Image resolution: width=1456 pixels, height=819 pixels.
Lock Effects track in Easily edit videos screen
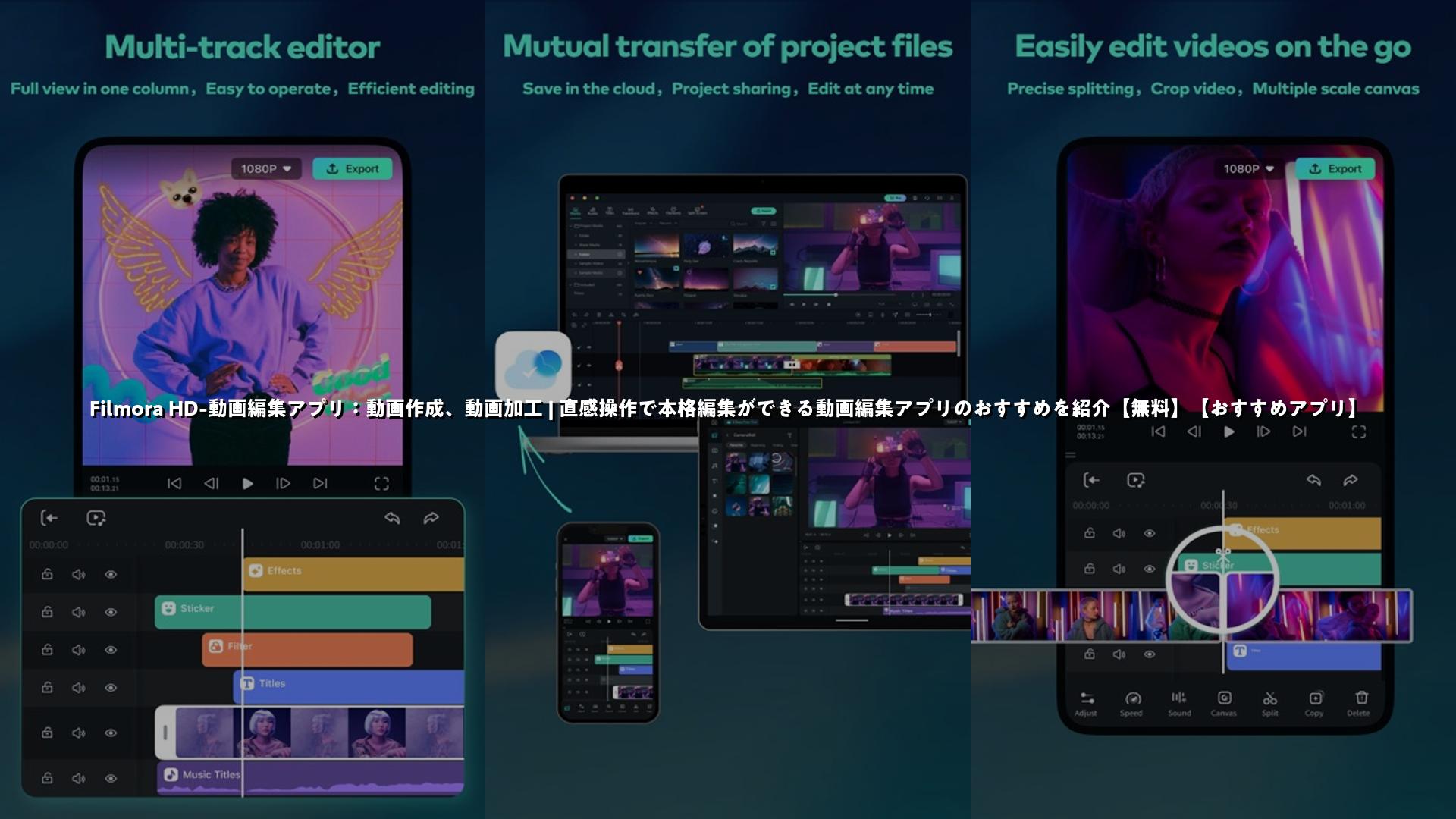point(1090,533)
